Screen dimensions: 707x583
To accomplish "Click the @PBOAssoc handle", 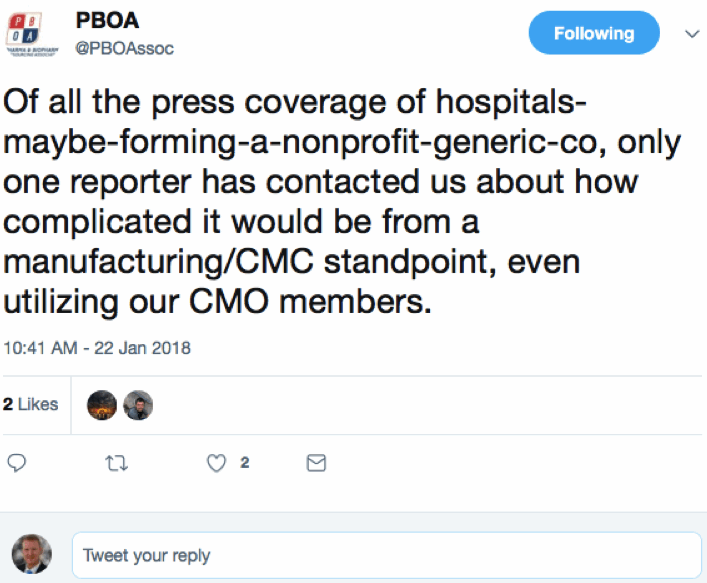I will 125,47.
